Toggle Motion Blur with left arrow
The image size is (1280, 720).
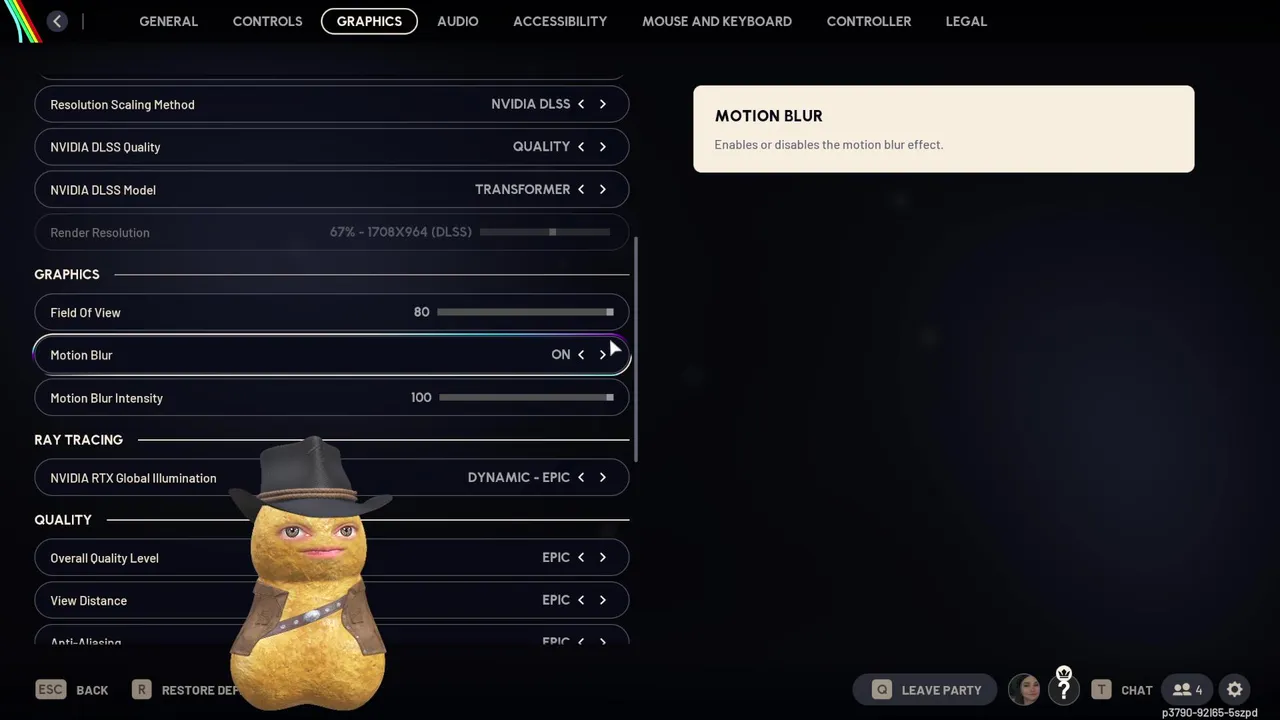click(x=581, y=355)
